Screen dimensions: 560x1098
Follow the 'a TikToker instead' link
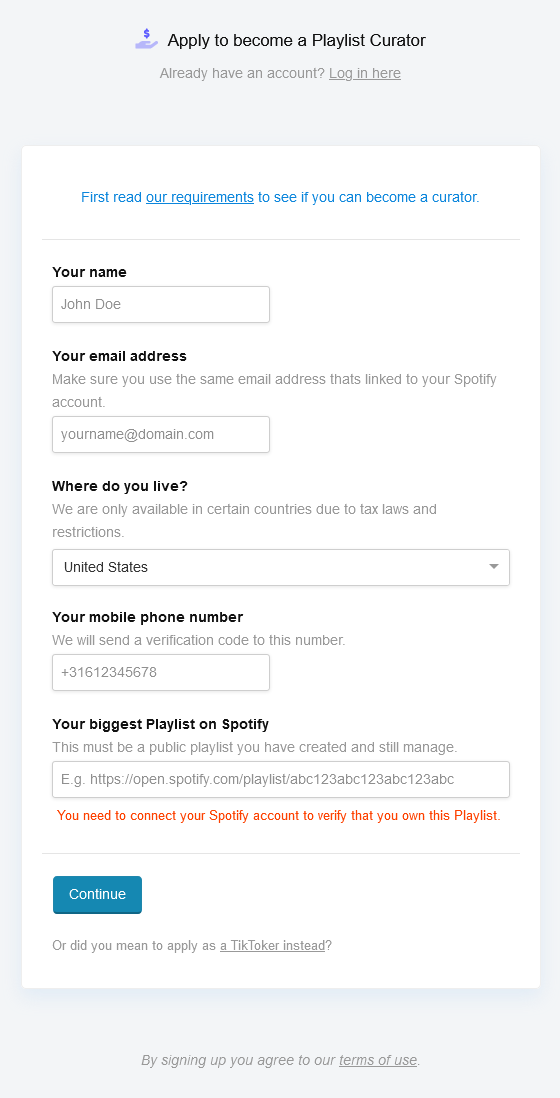click(x=272, y=945)
